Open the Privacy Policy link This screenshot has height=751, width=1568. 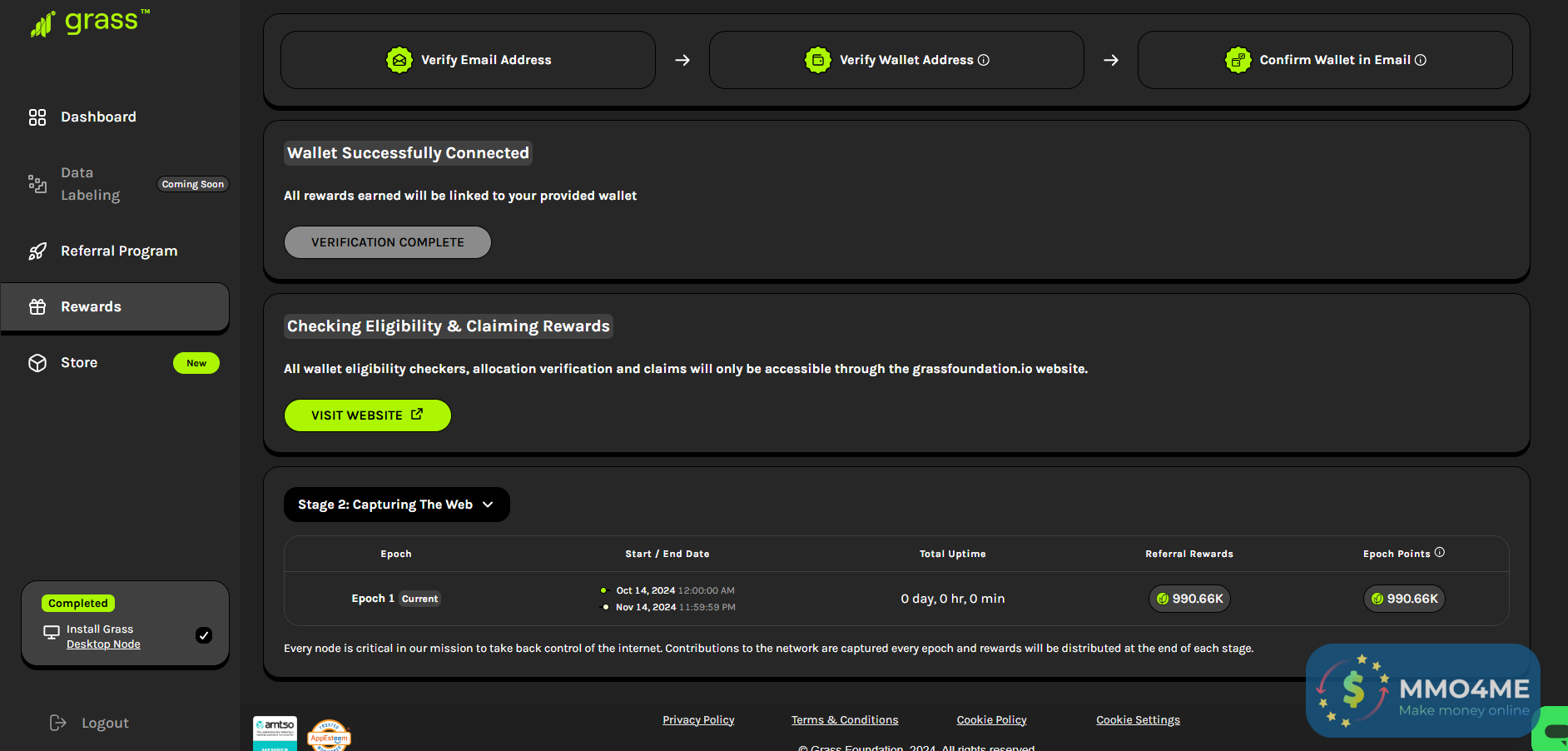(698, 720)
